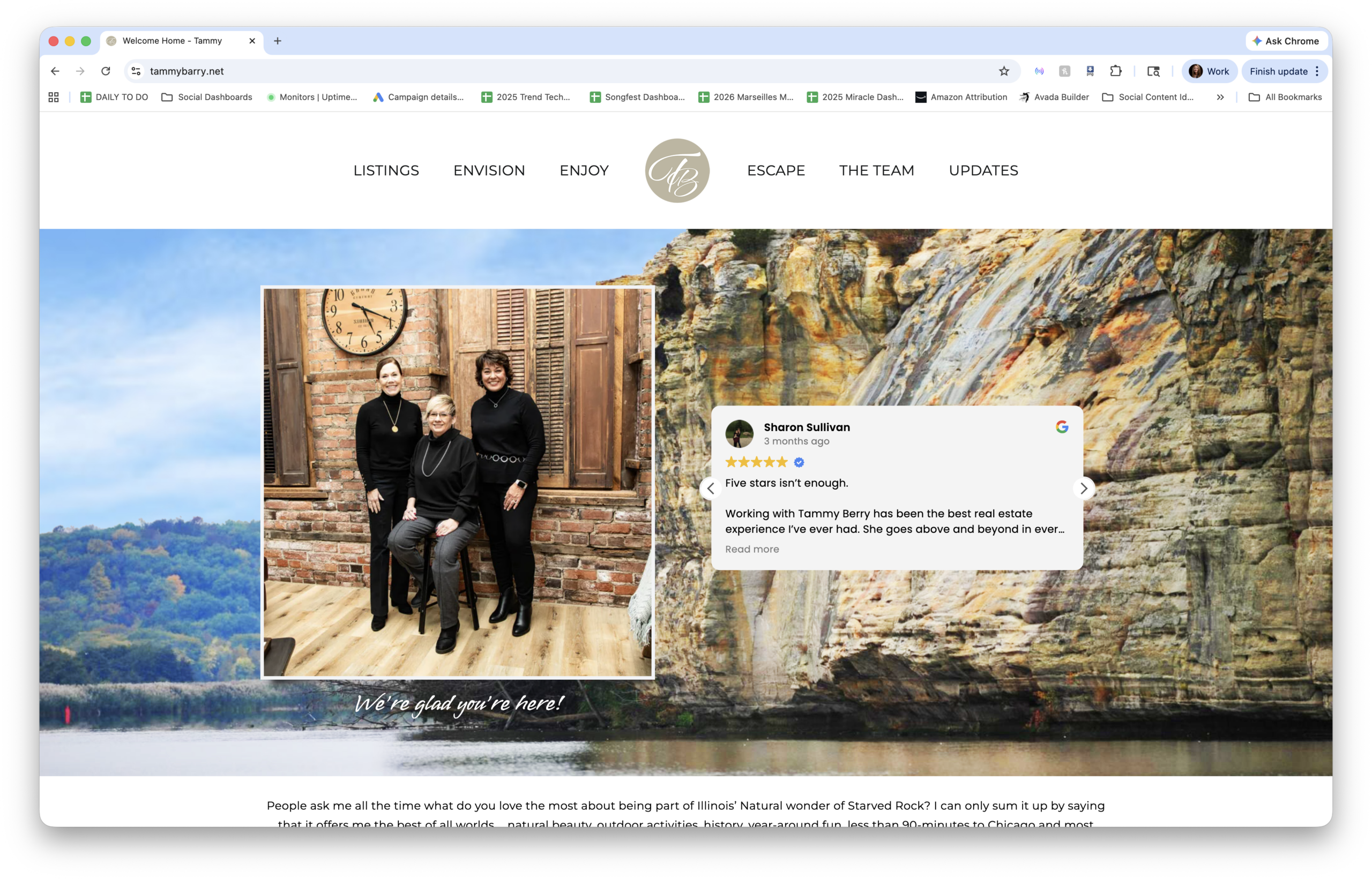The height and width of the screenshot is (879, 1372).
Task: Click the Ask Chrome button
Action: (1286, 41)
